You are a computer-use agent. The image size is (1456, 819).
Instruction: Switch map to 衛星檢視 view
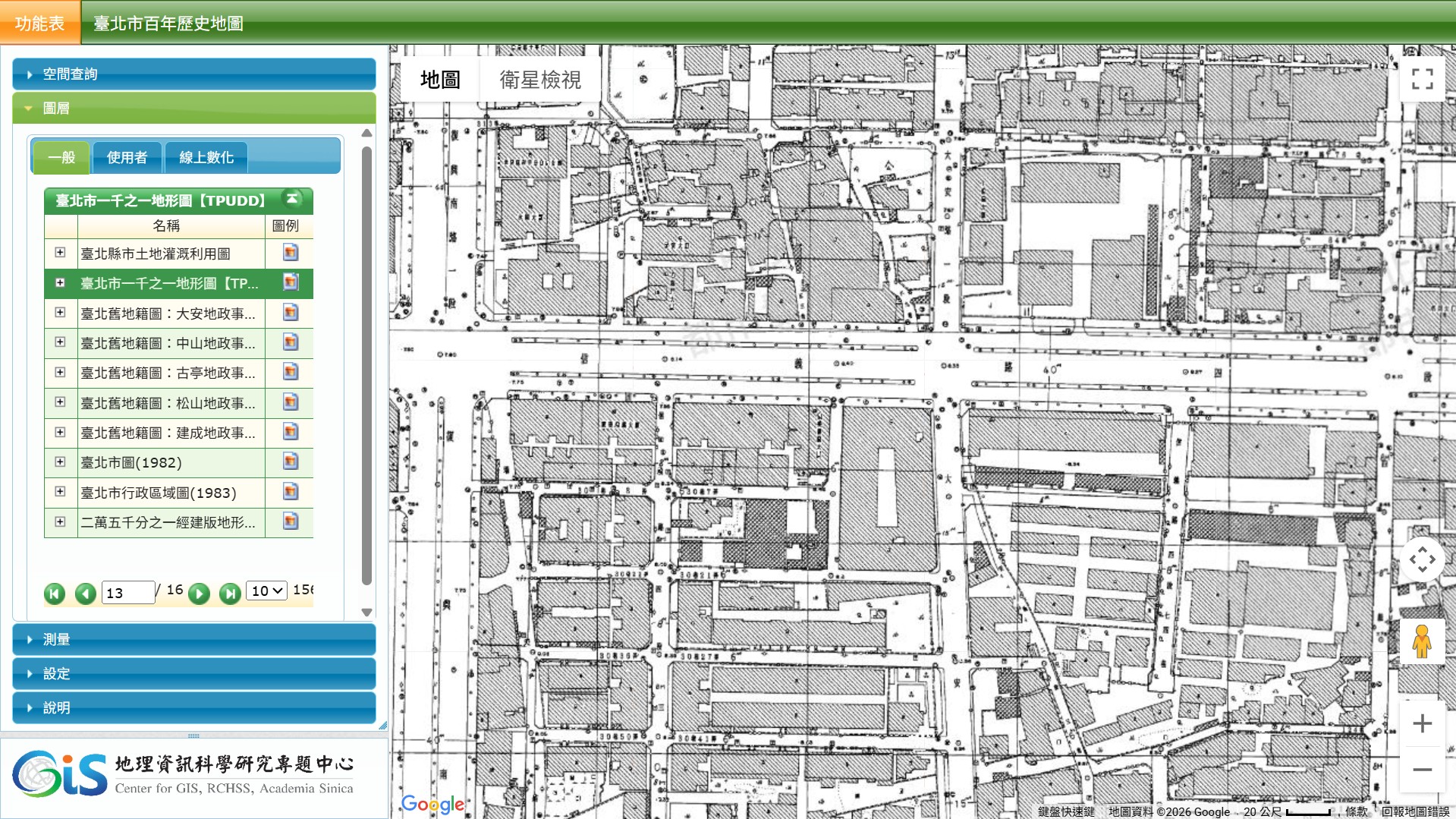point(540,79)
